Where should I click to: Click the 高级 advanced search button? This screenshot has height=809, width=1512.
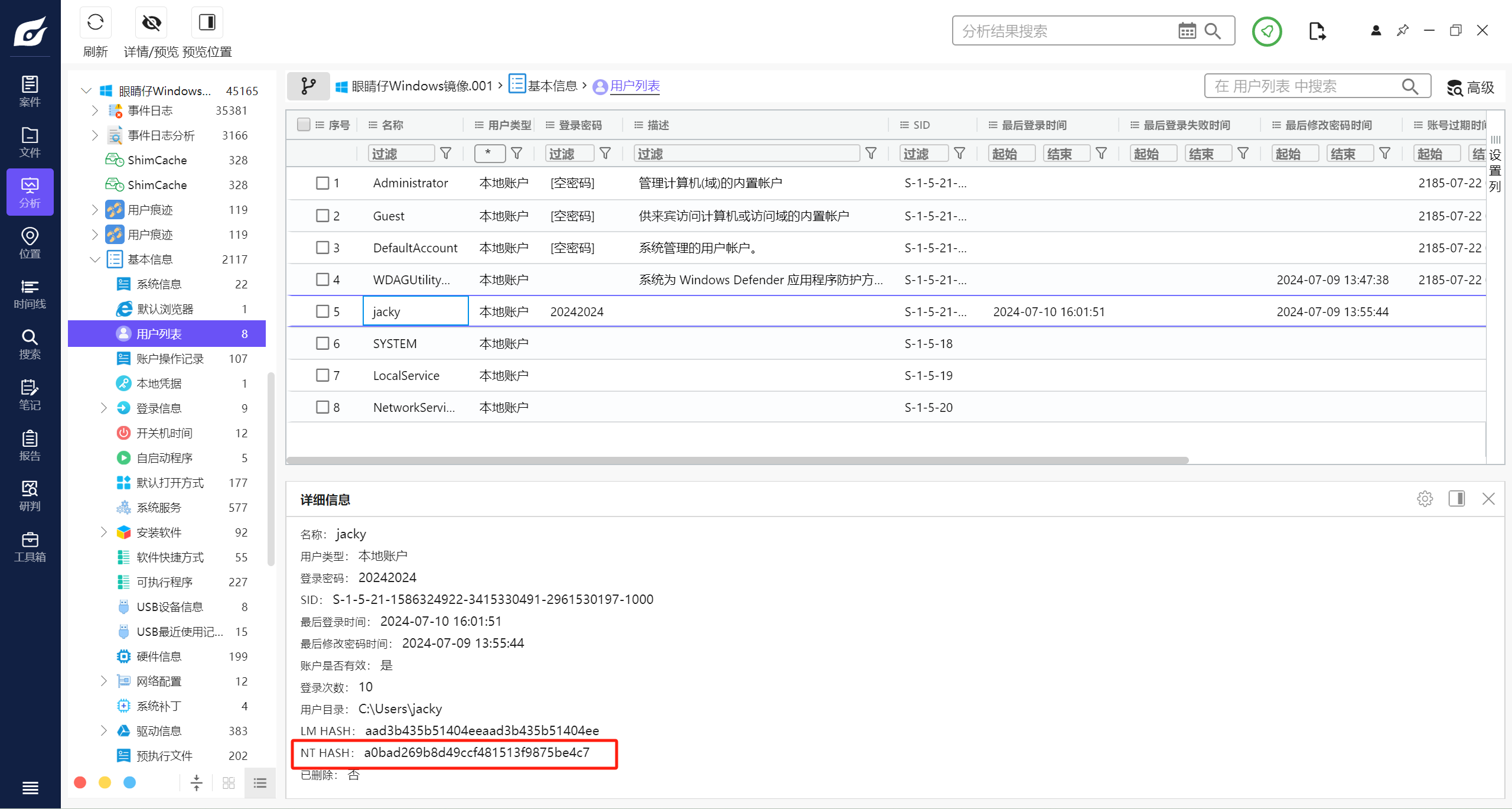click(x=1471, y=87)
